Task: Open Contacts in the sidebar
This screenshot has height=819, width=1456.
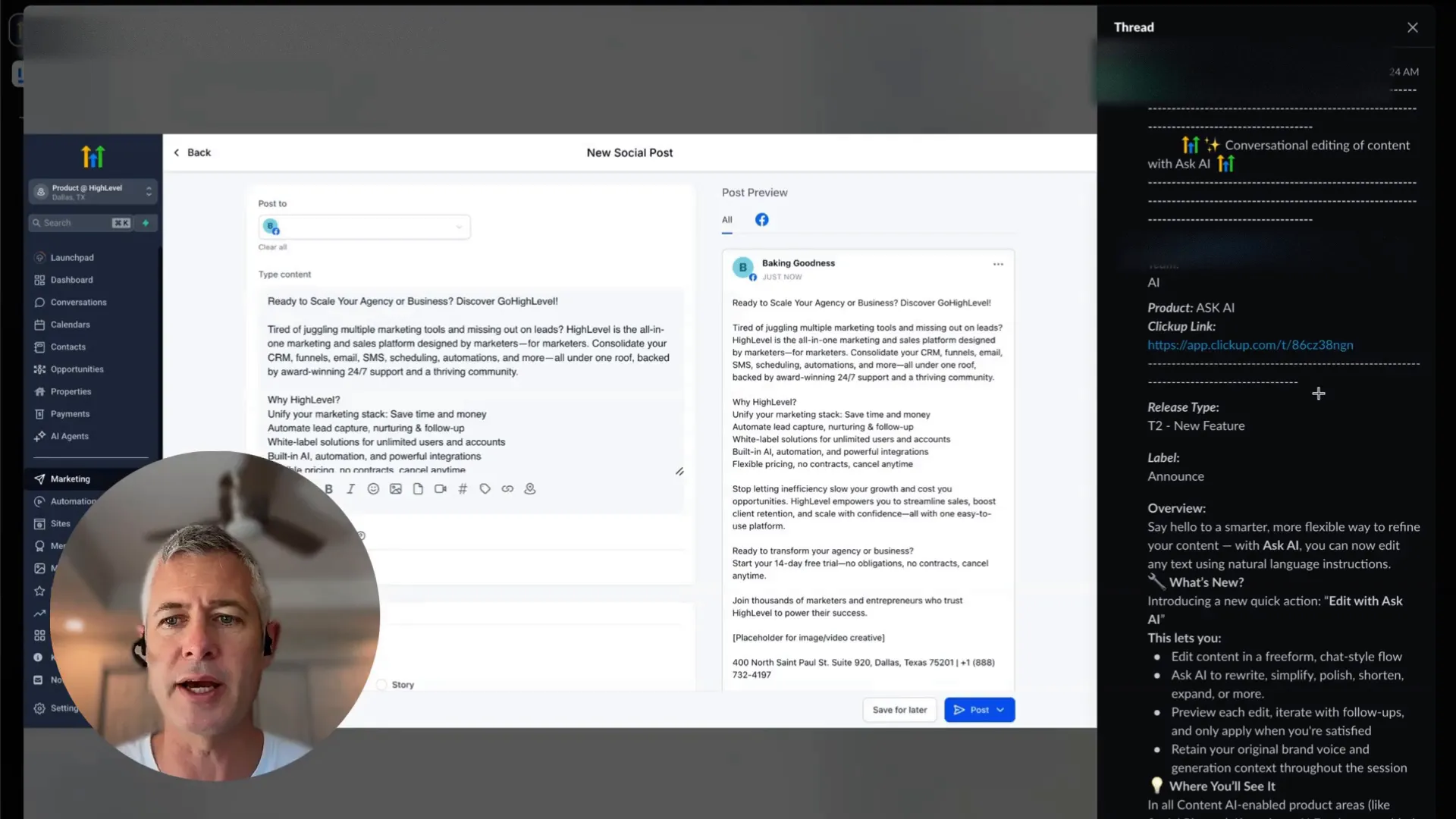Action: point(67,347)
